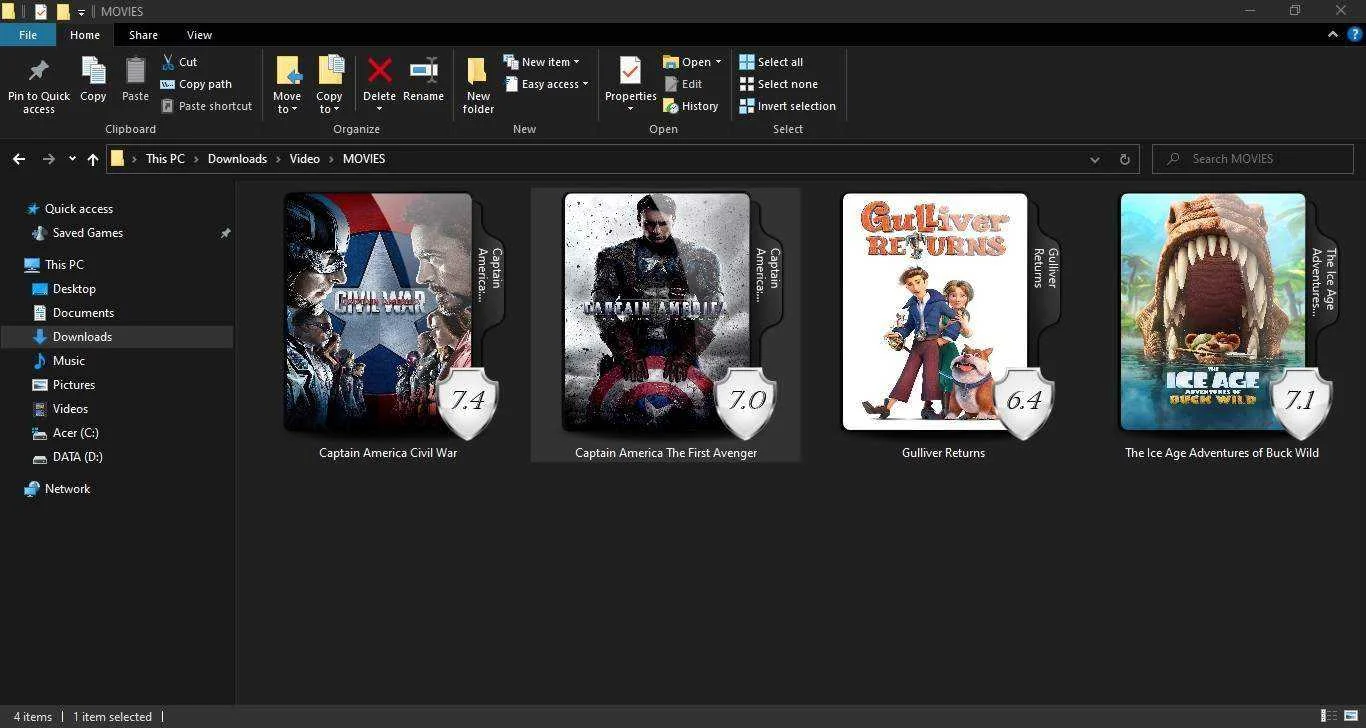Click Downloads in address bar

237,159
